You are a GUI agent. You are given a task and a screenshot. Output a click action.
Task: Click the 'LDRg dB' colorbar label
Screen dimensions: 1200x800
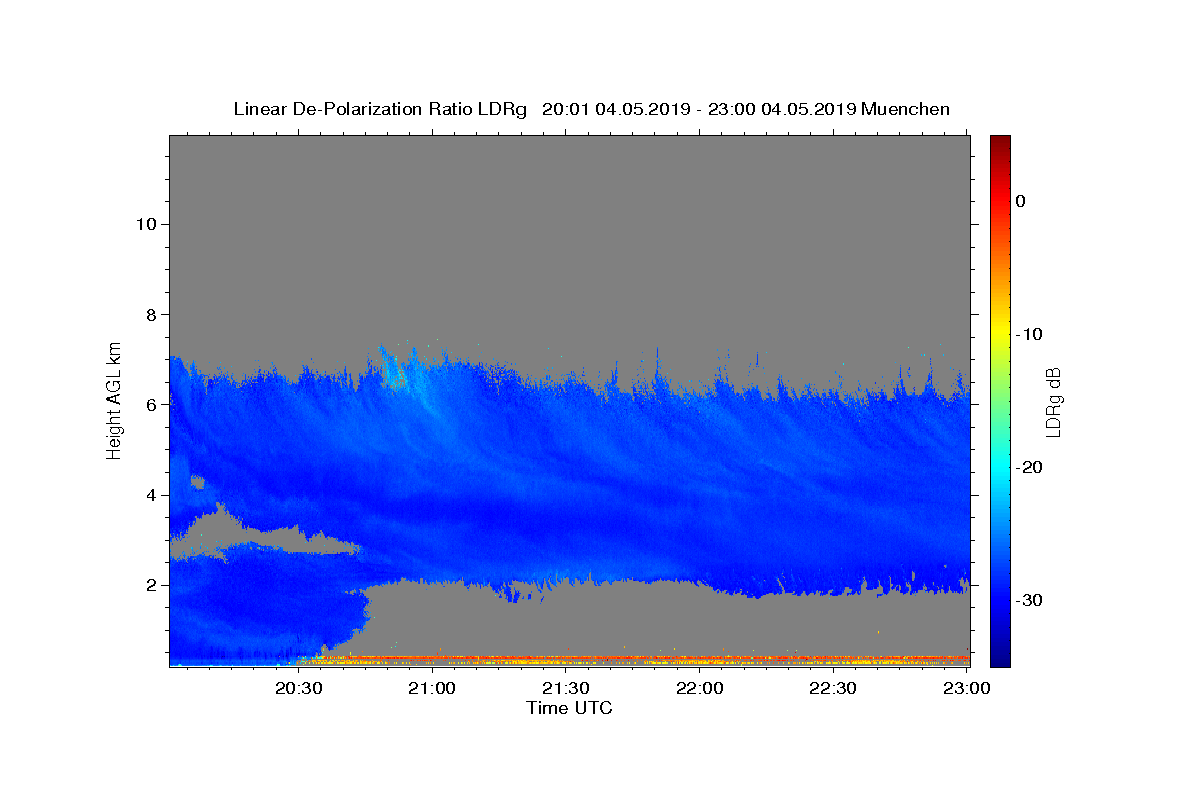1052,401
